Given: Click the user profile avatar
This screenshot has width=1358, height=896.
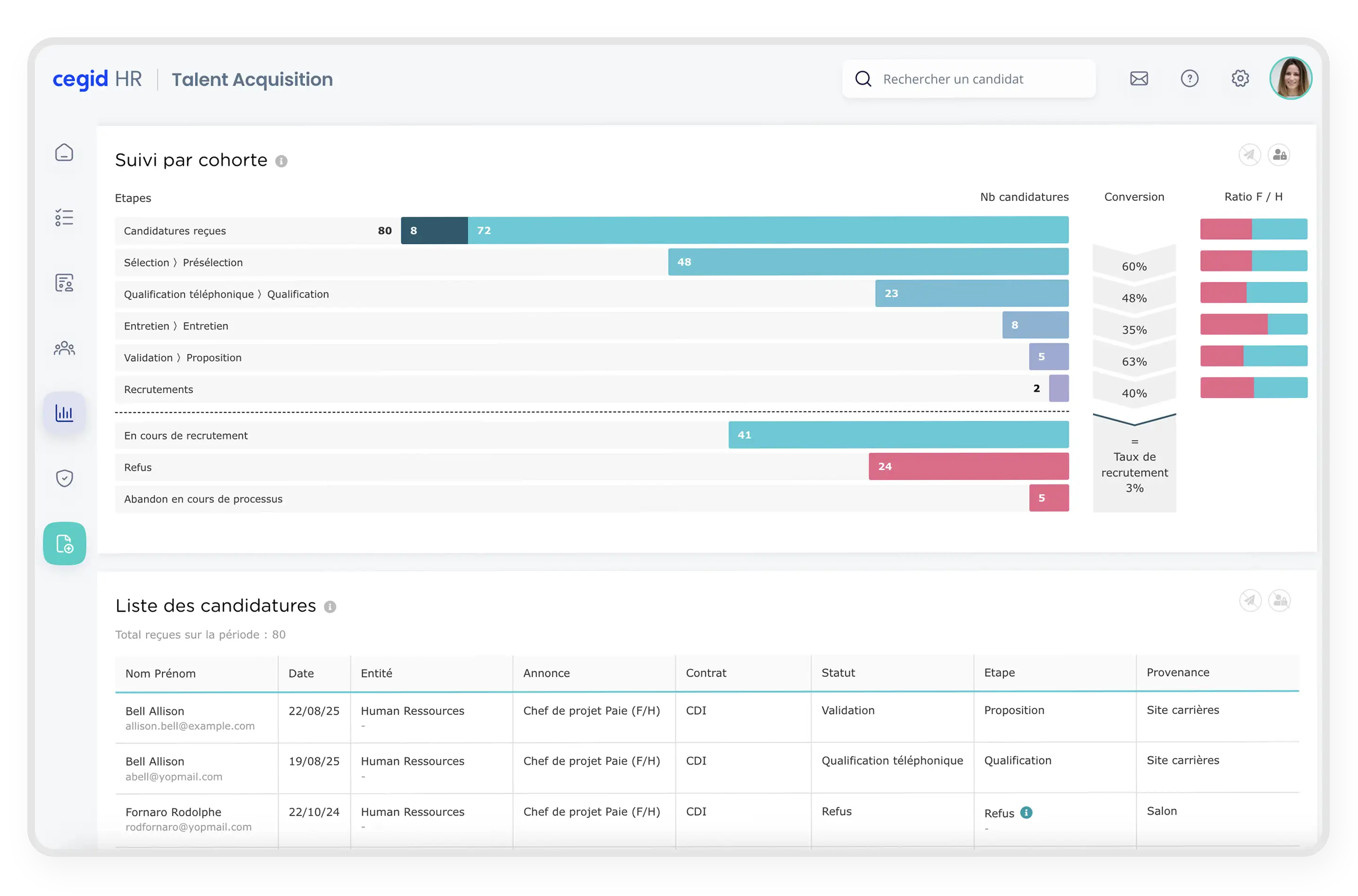Looking at the screenshot, I should point(1290,79).
